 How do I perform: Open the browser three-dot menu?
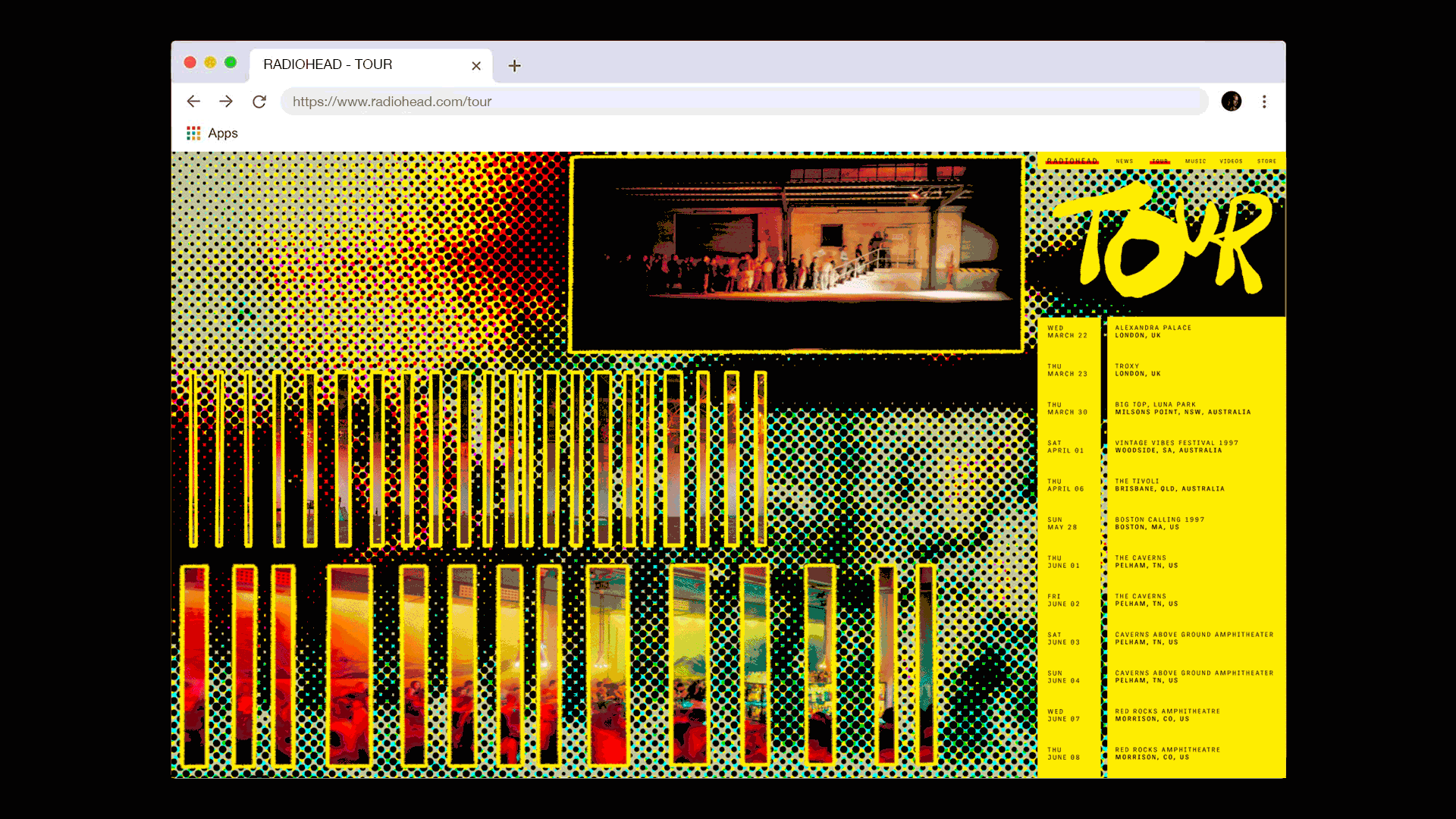[x=1264, y=102]
